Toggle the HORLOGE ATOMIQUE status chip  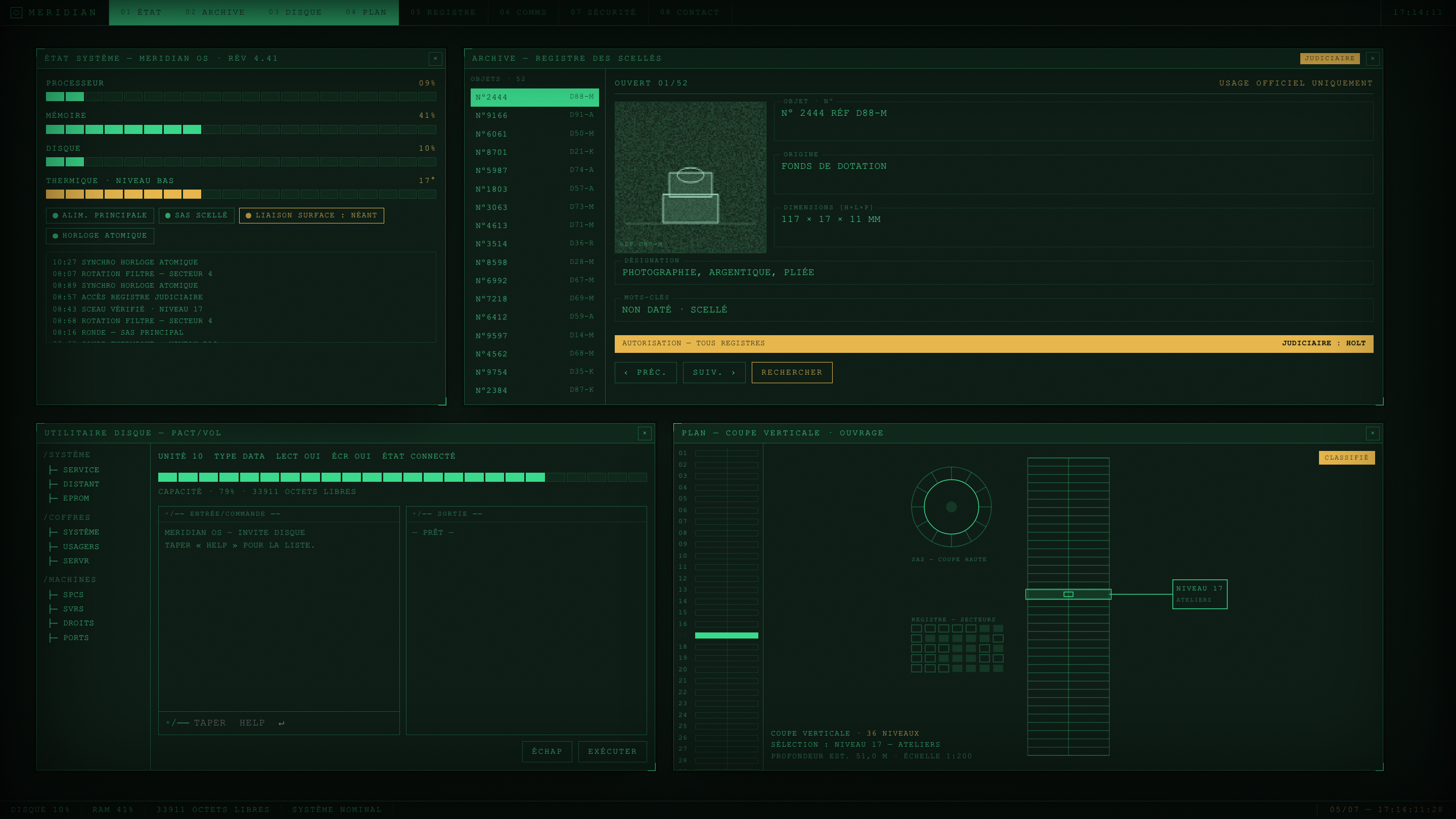tap(100, 236)
